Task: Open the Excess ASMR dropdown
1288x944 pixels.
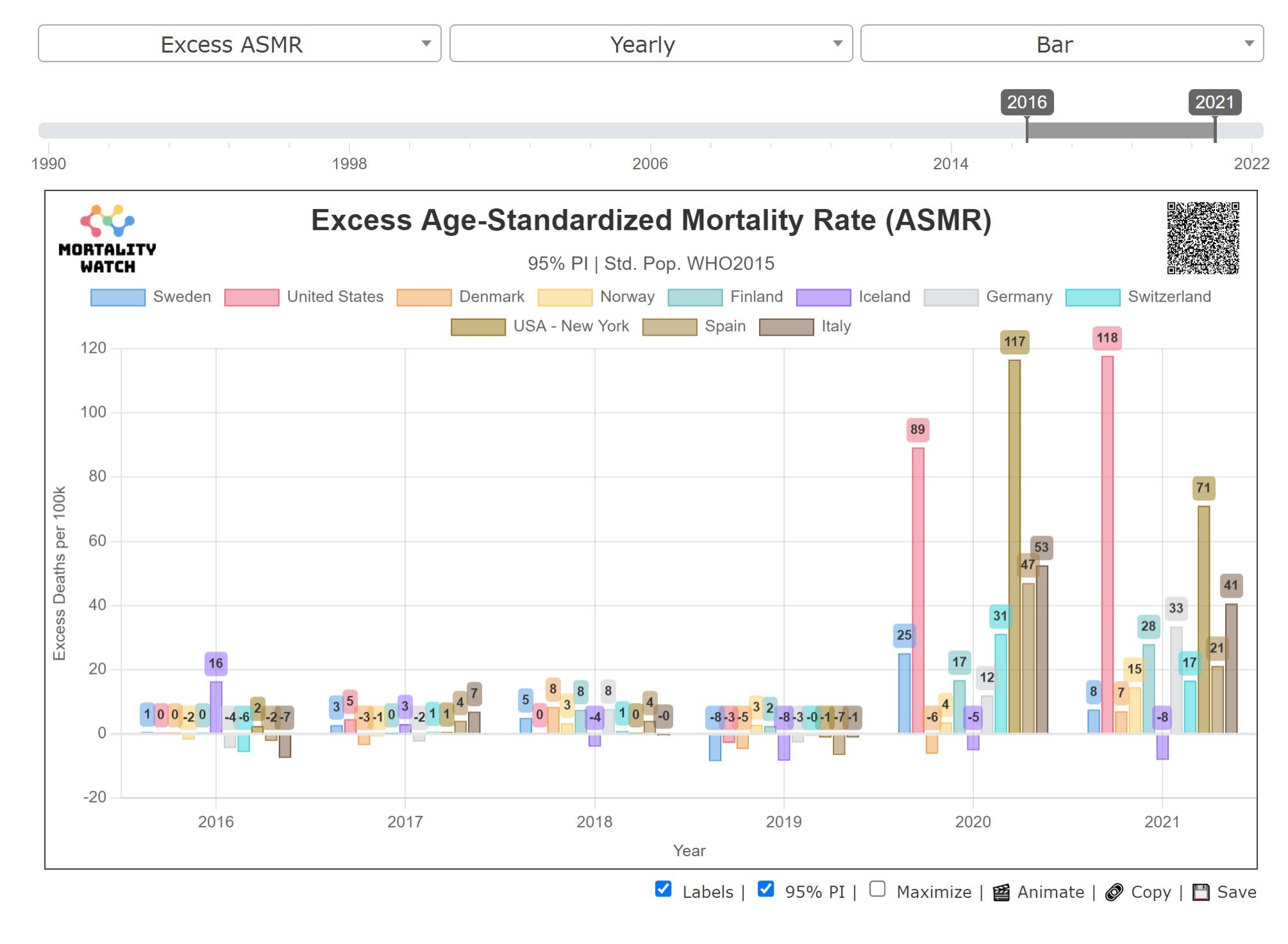Action: pyautogui.click(x=239, y=44)
